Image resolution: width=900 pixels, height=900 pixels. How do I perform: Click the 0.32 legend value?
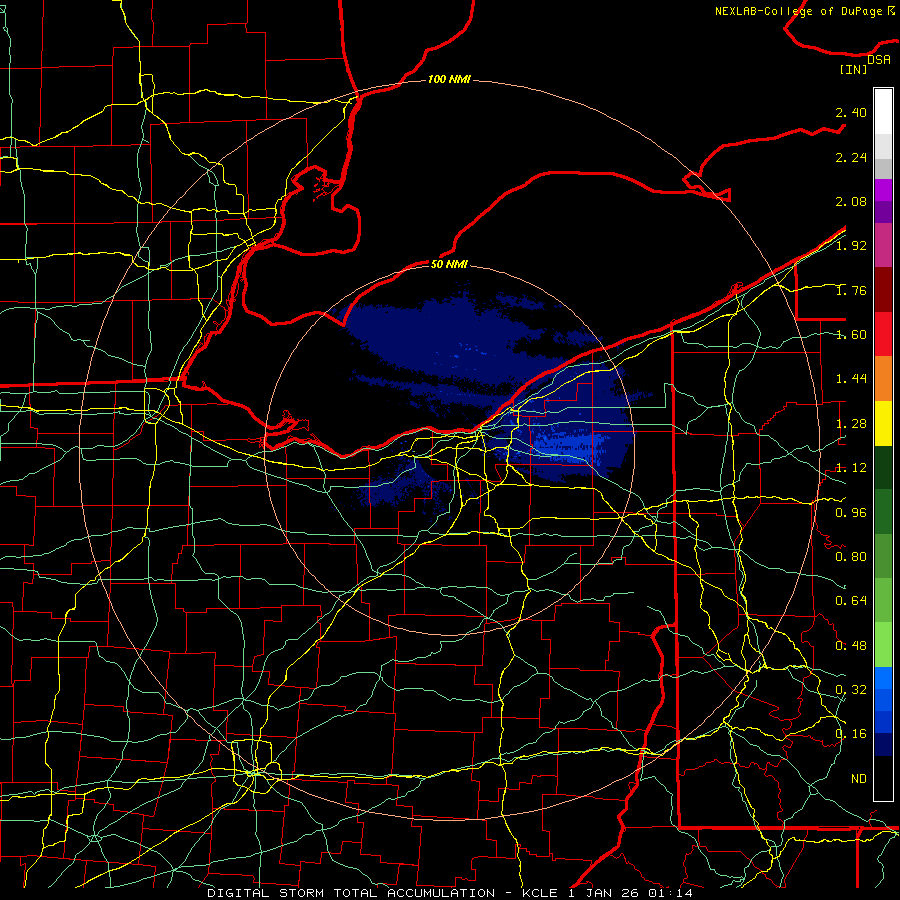pos(851,690)
